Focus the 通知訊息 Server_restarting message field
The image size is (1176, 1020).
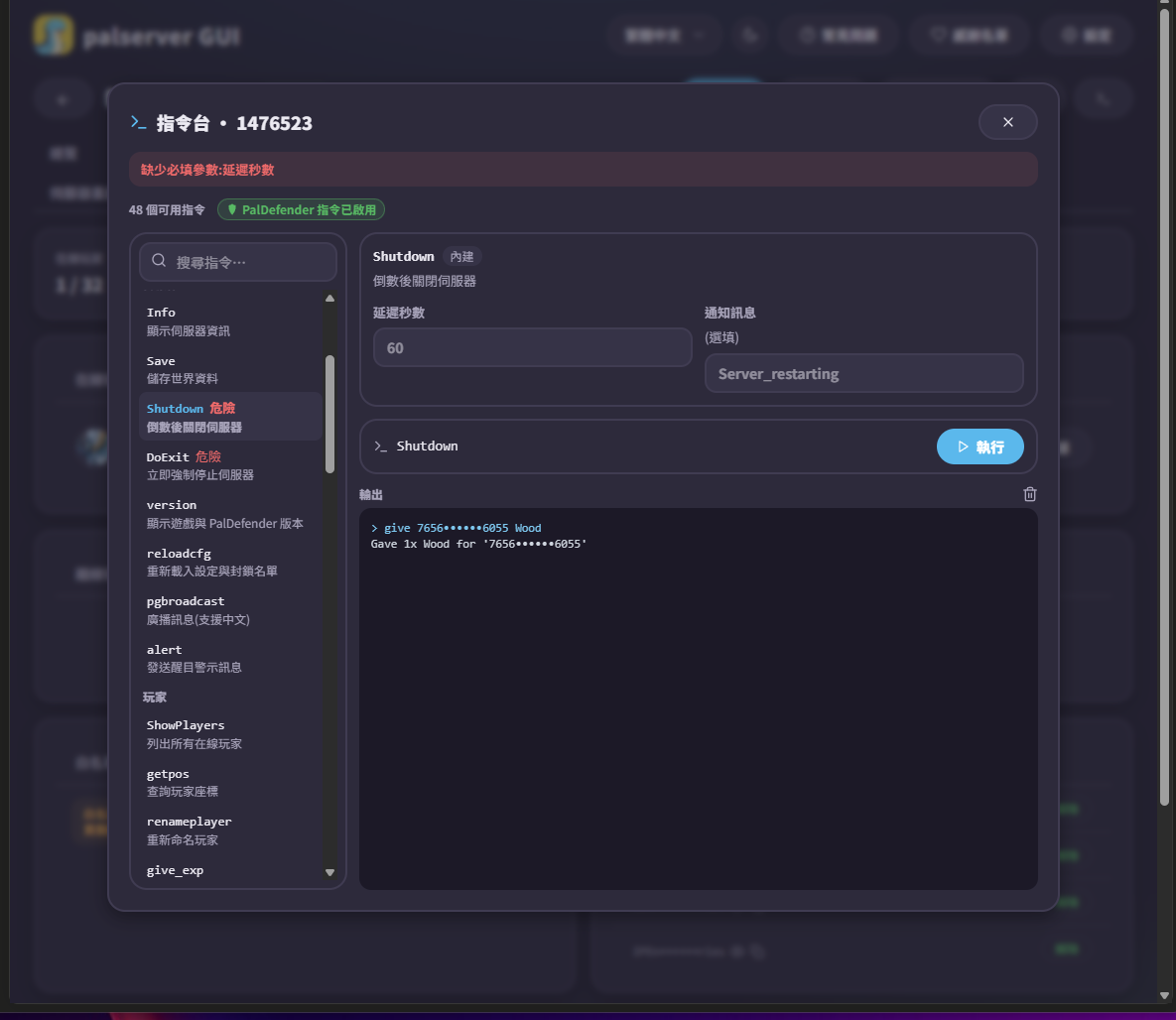[x=864, y=373]
